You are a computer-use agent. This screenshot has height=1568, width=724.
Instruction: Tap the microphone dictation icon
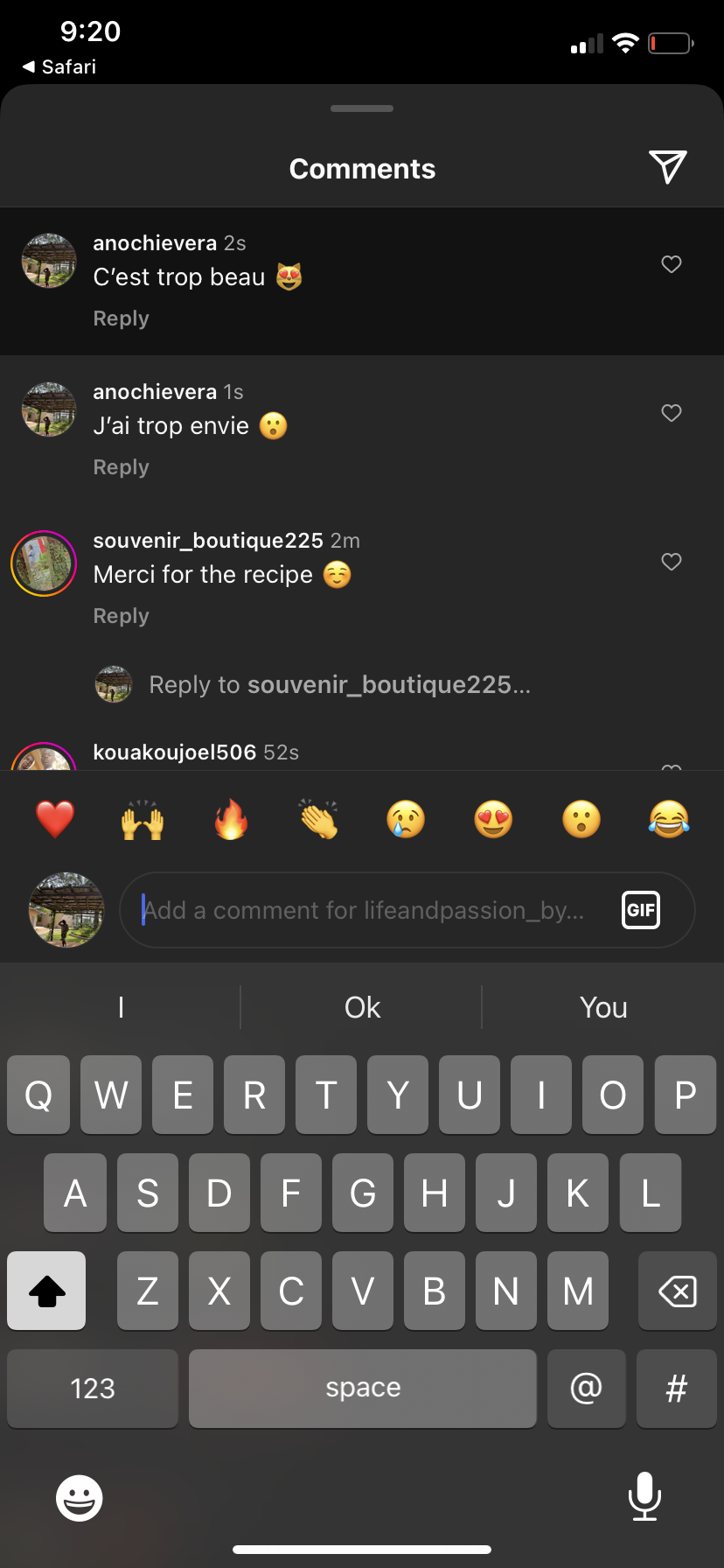644,1496
